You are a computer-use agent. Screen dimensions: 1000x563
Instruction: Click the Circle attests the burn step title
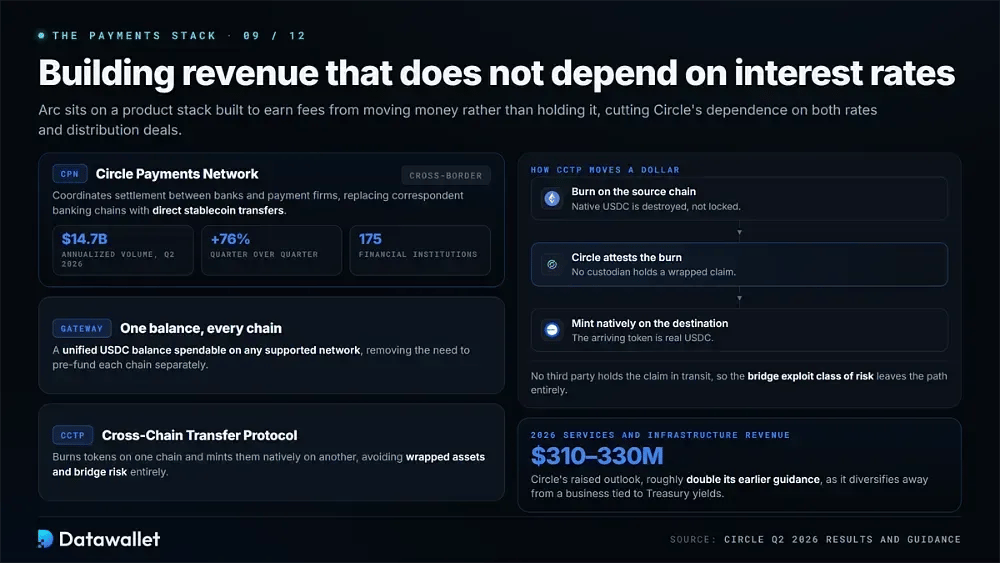(x=626, y=257)
